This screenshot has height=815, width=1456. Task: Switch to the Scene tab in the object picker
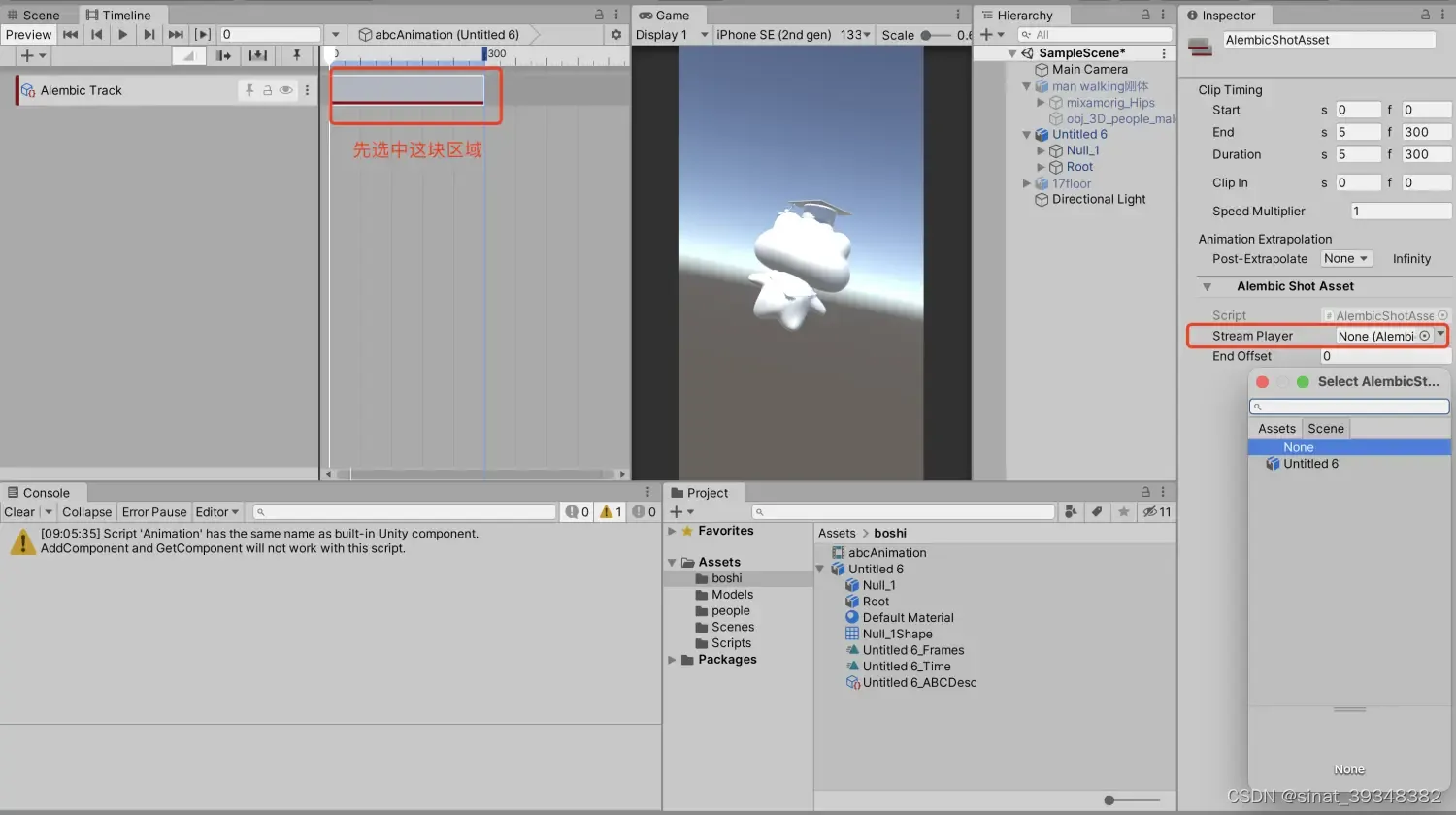[x=1325, y=427]
